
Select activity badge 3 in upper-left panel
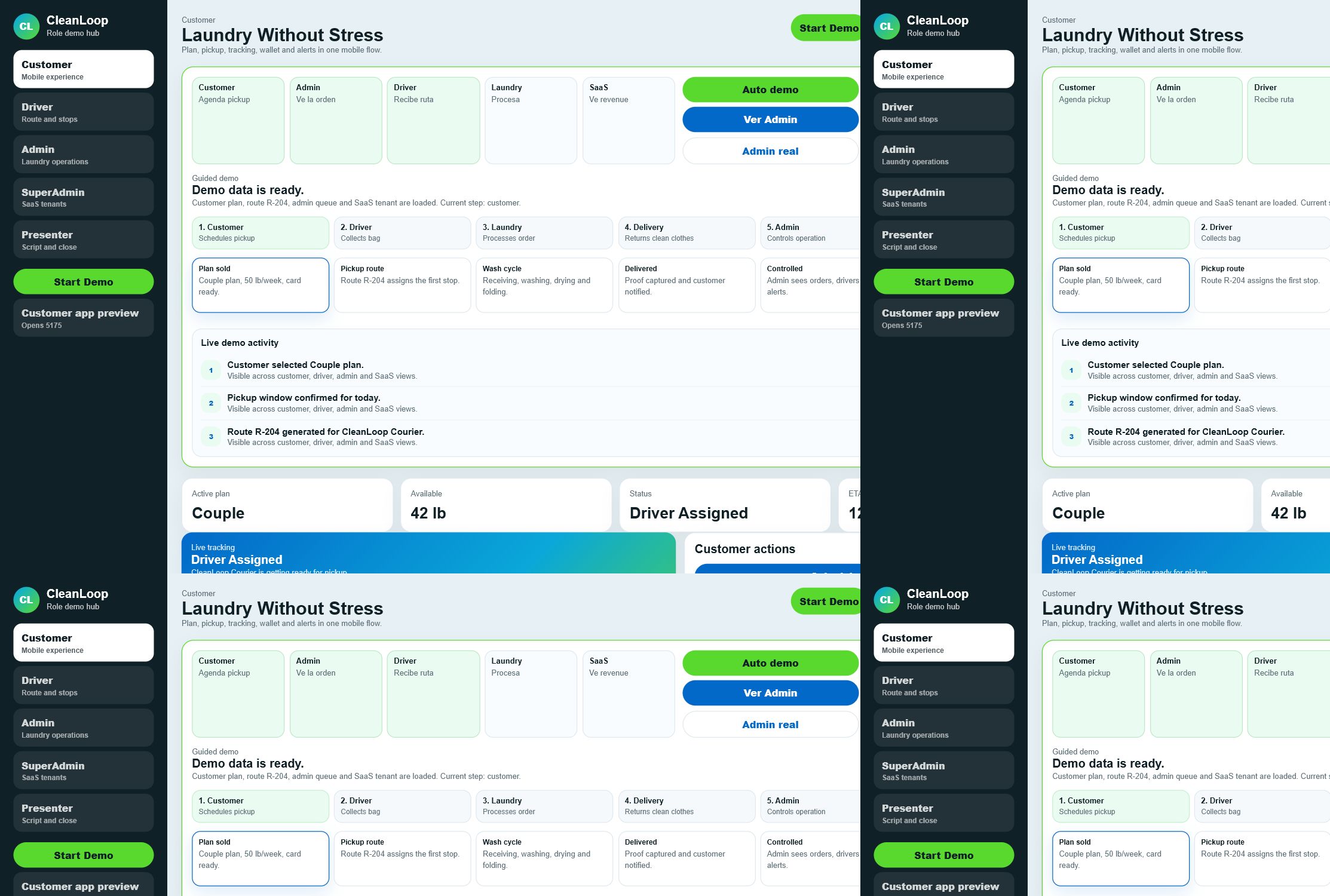[x=211, y=437]
